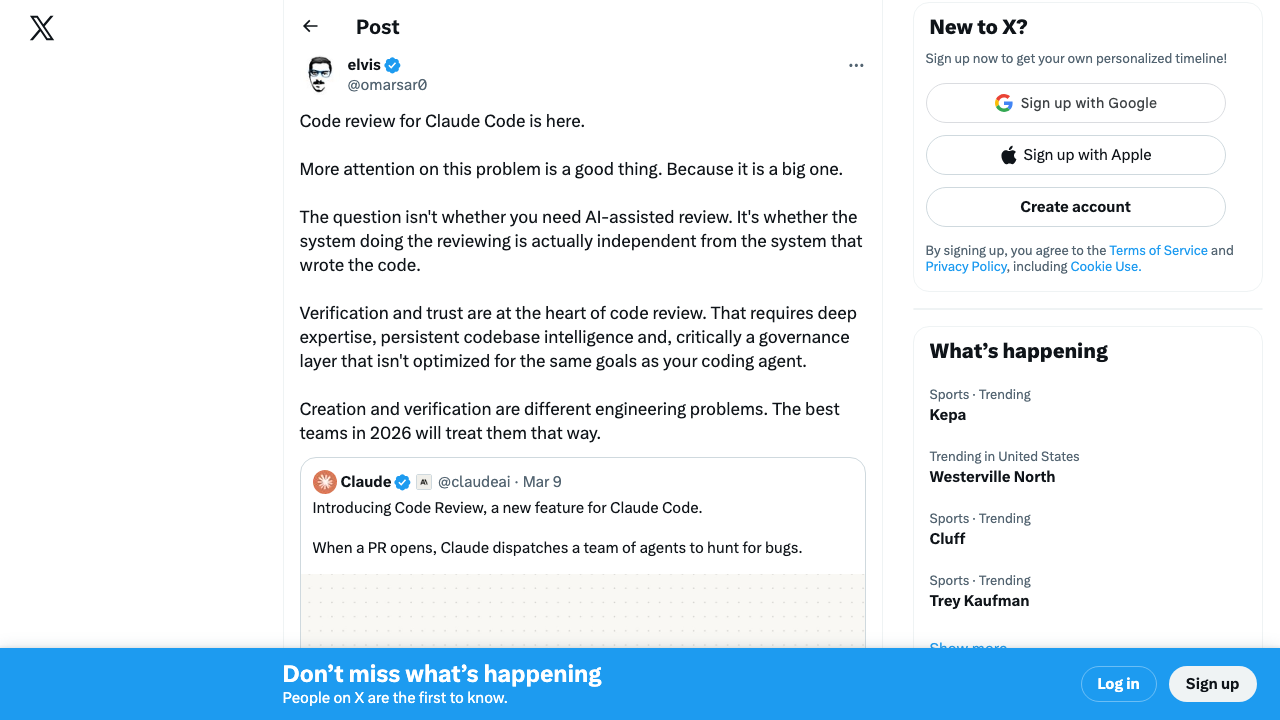Click elvis verified badge

pyautogui.click(x=393, y=65)
